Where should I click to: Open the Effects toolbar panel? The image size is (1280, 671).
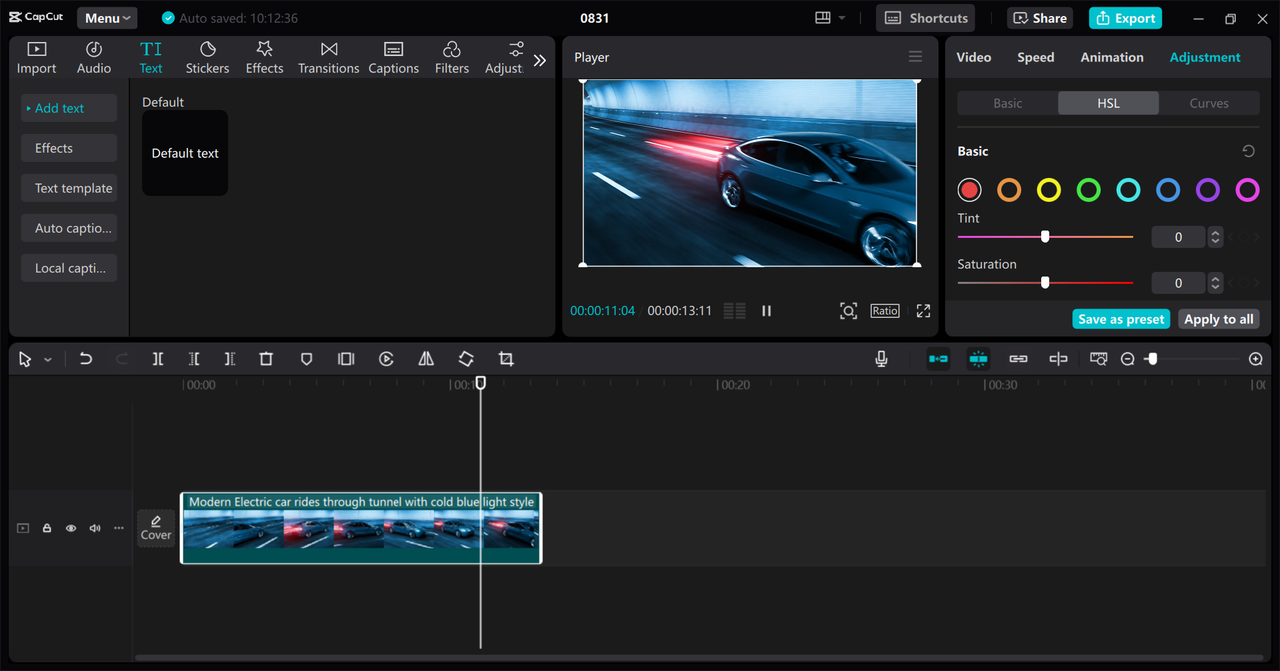pos(265,58)
